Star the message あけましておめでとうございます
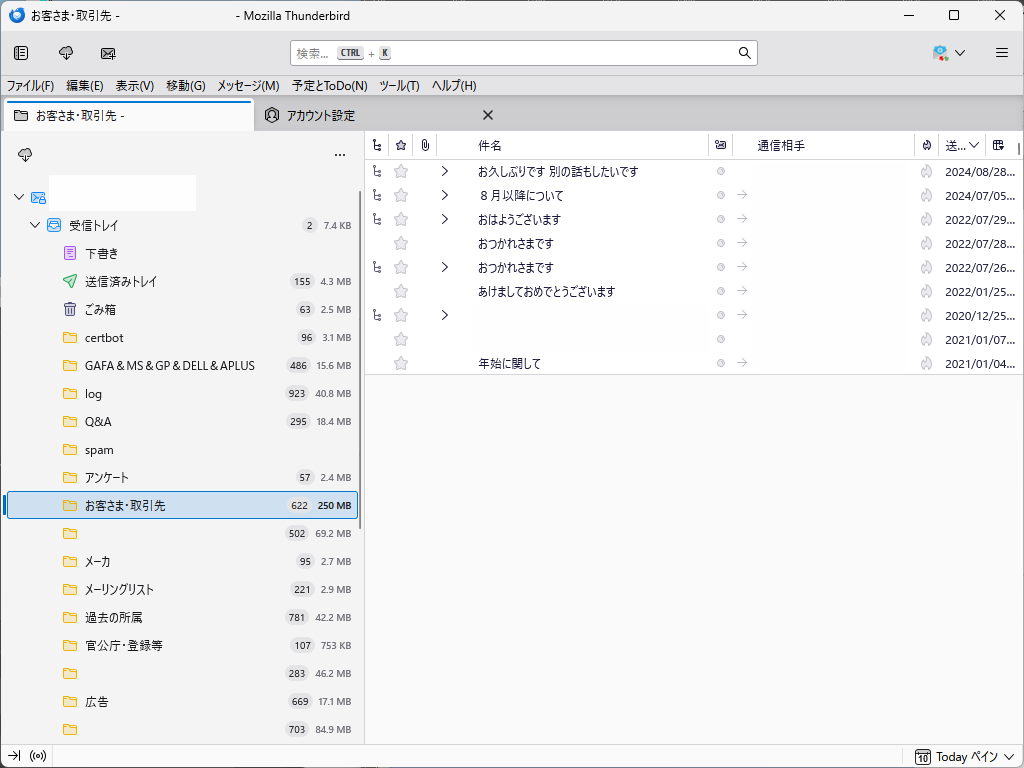This screenshot has width=1024, height=768. [400, 291]
